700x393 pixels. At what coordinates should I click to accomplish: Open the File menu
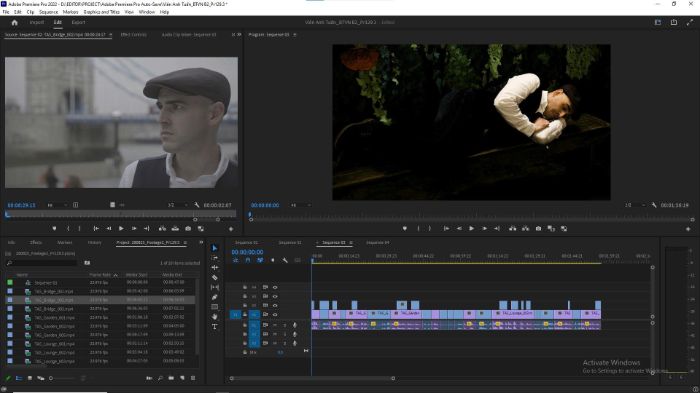pyautogui.click(x=6, y=12)
